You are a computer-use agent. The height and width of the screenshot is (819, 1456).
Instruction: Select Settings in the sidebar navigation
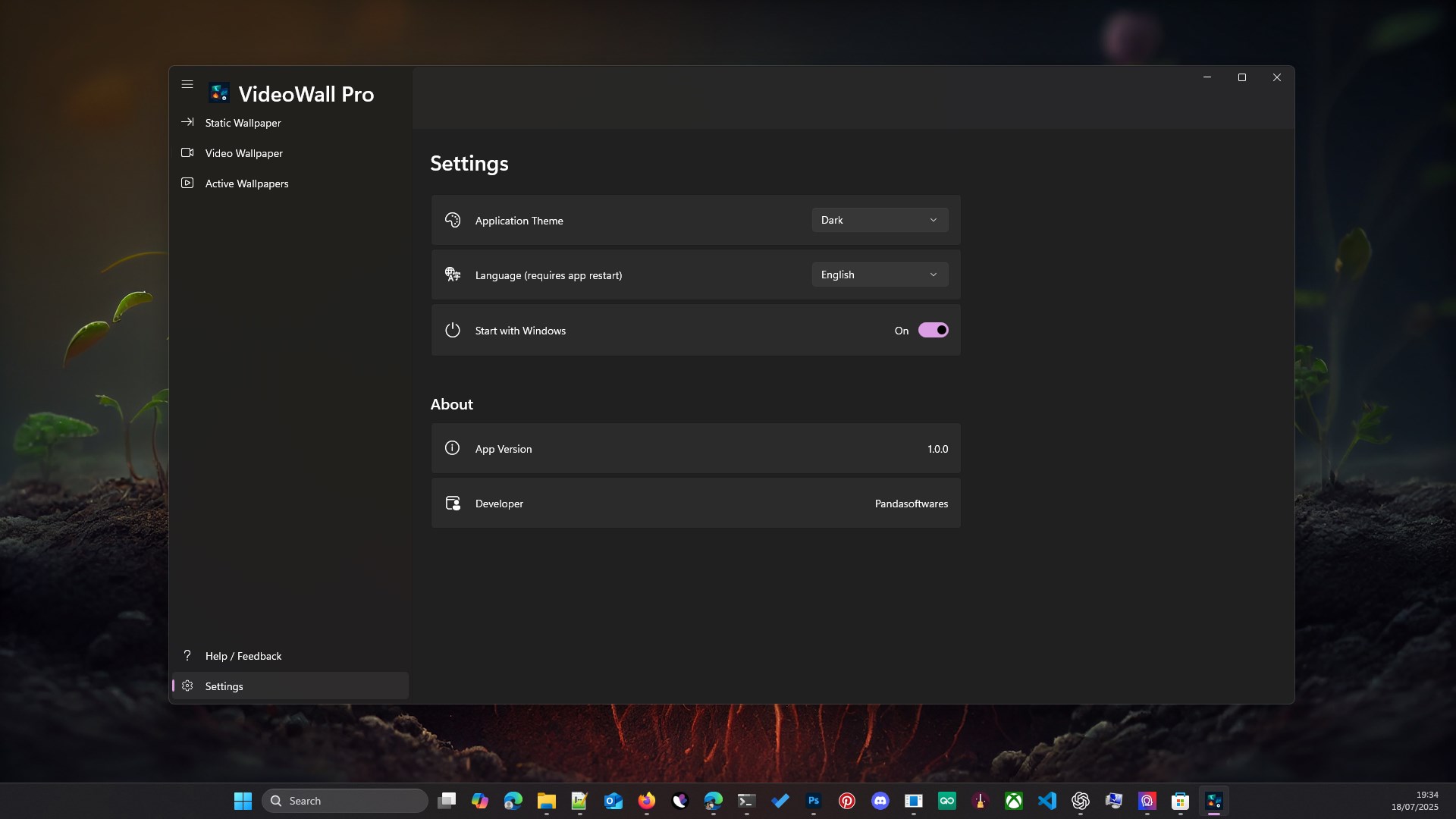click(x=290, y=686)
